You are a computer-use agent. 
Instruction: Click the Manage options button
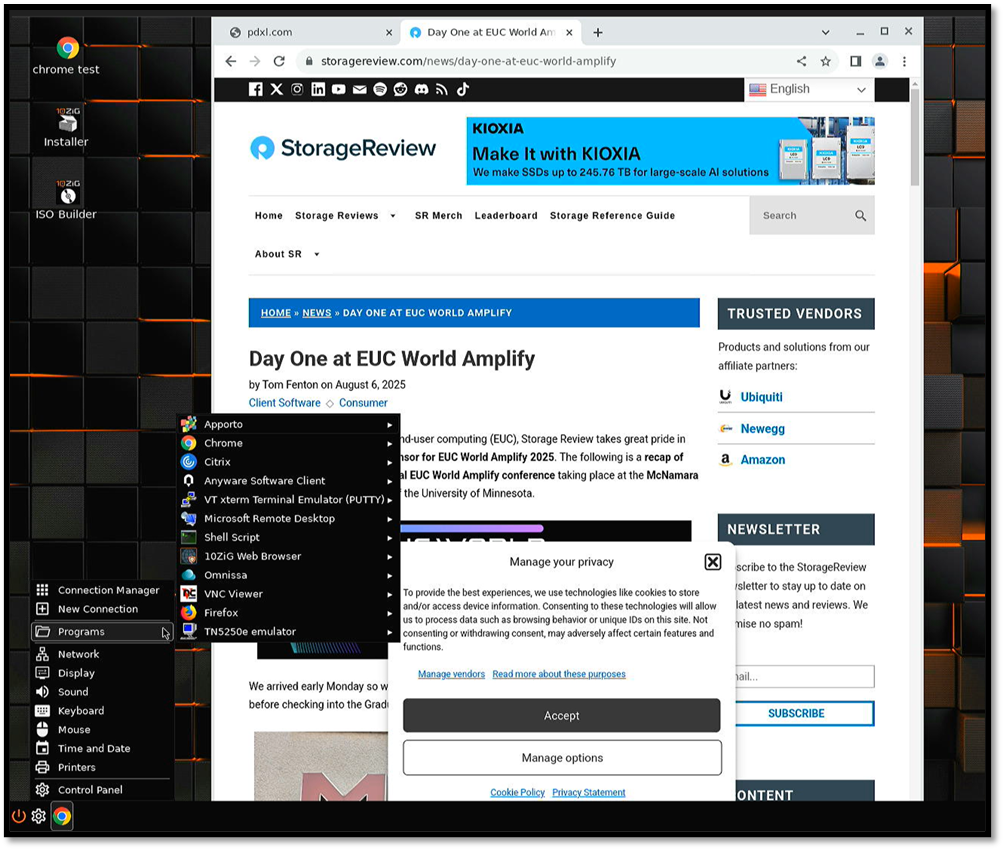pyautogui.click(x=561, y=758)
